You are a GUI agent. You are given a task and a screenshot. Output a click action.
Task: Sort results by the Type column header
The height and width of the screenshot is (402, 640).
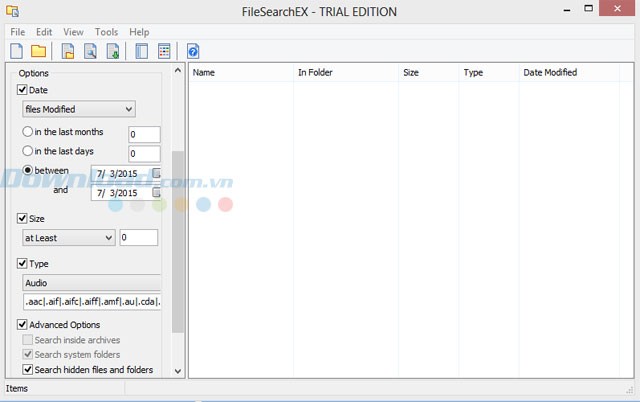point(489,73)
